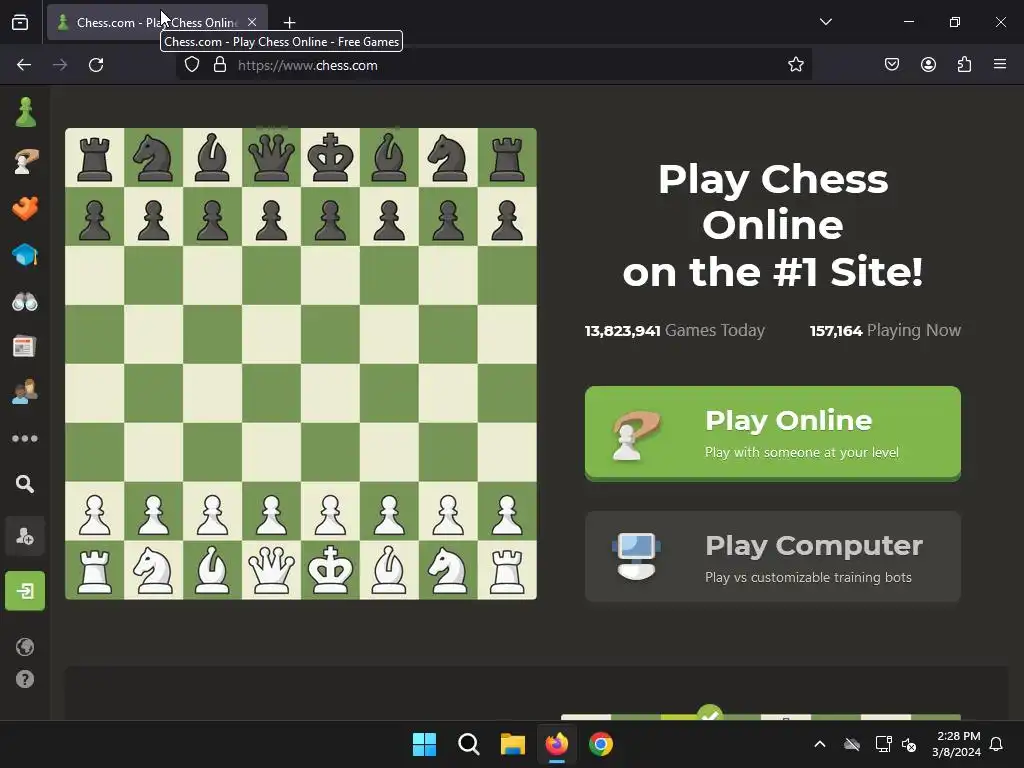
Task: Click the 157,164 Playing Now text
Action: pyautogui.click(x=886, y=330)
